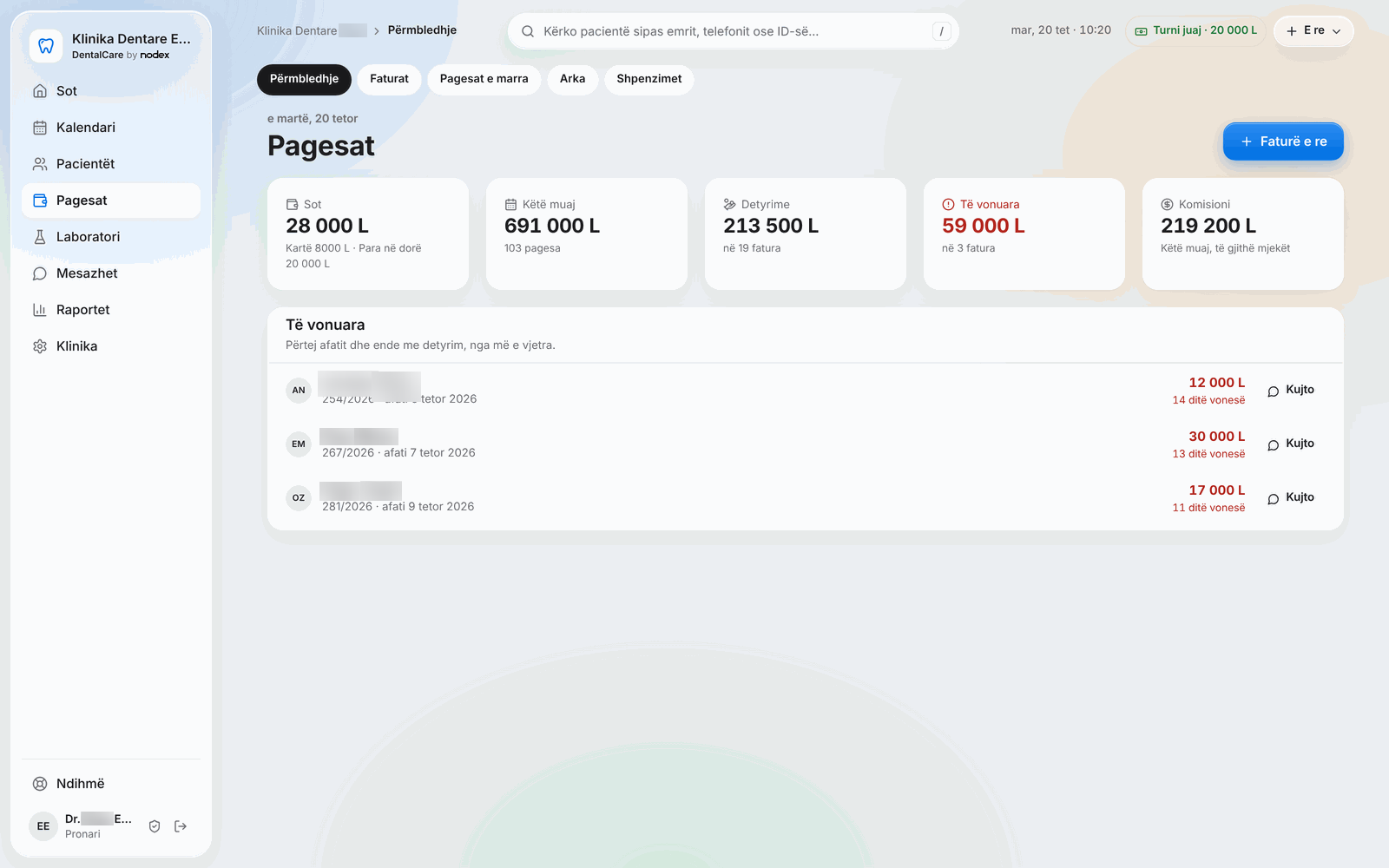Open Sot home icon in sidebar

pyautogui.click(x=40, y=91)
